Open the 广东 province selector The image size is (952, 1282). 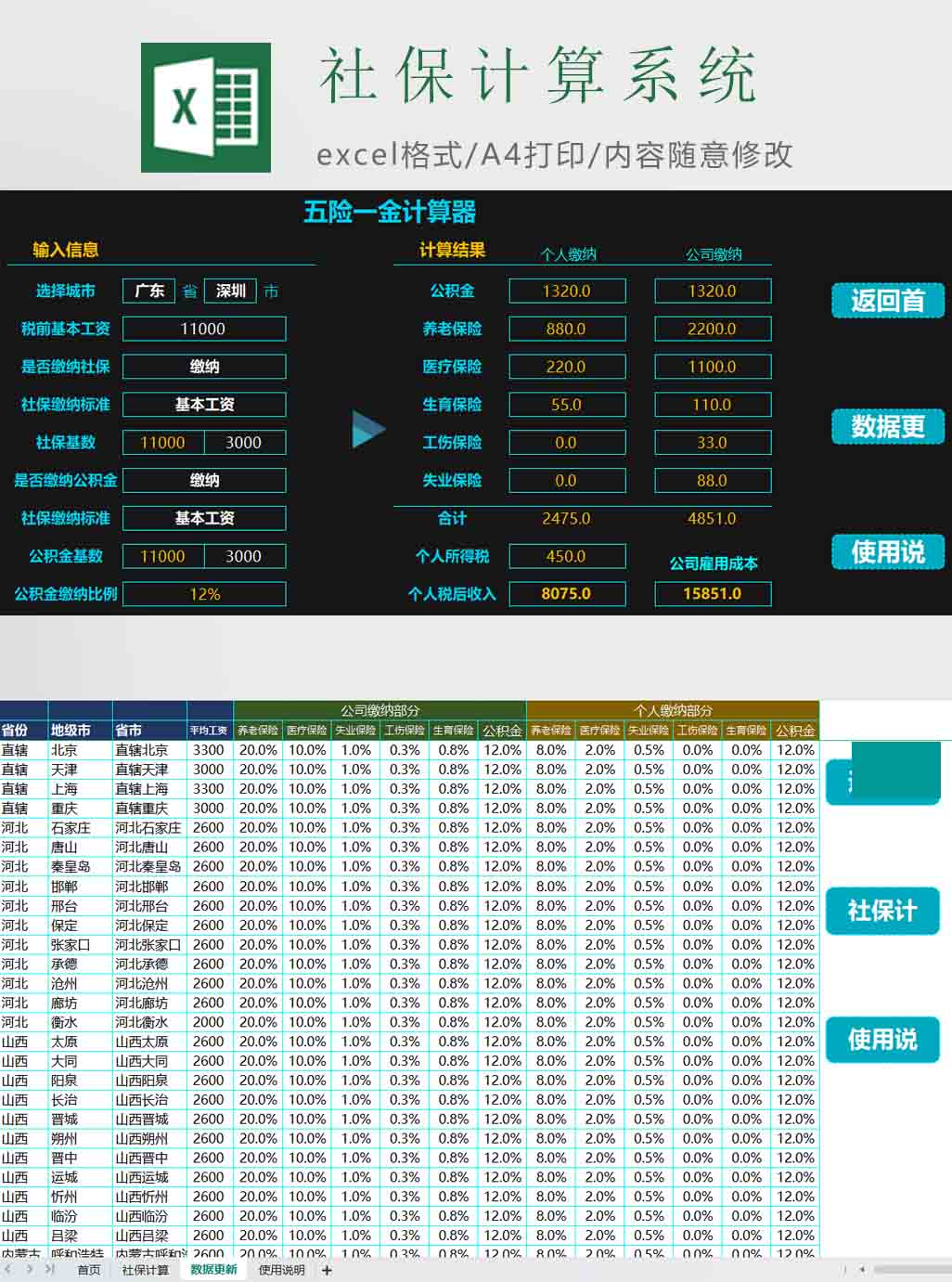click(149, 291)
